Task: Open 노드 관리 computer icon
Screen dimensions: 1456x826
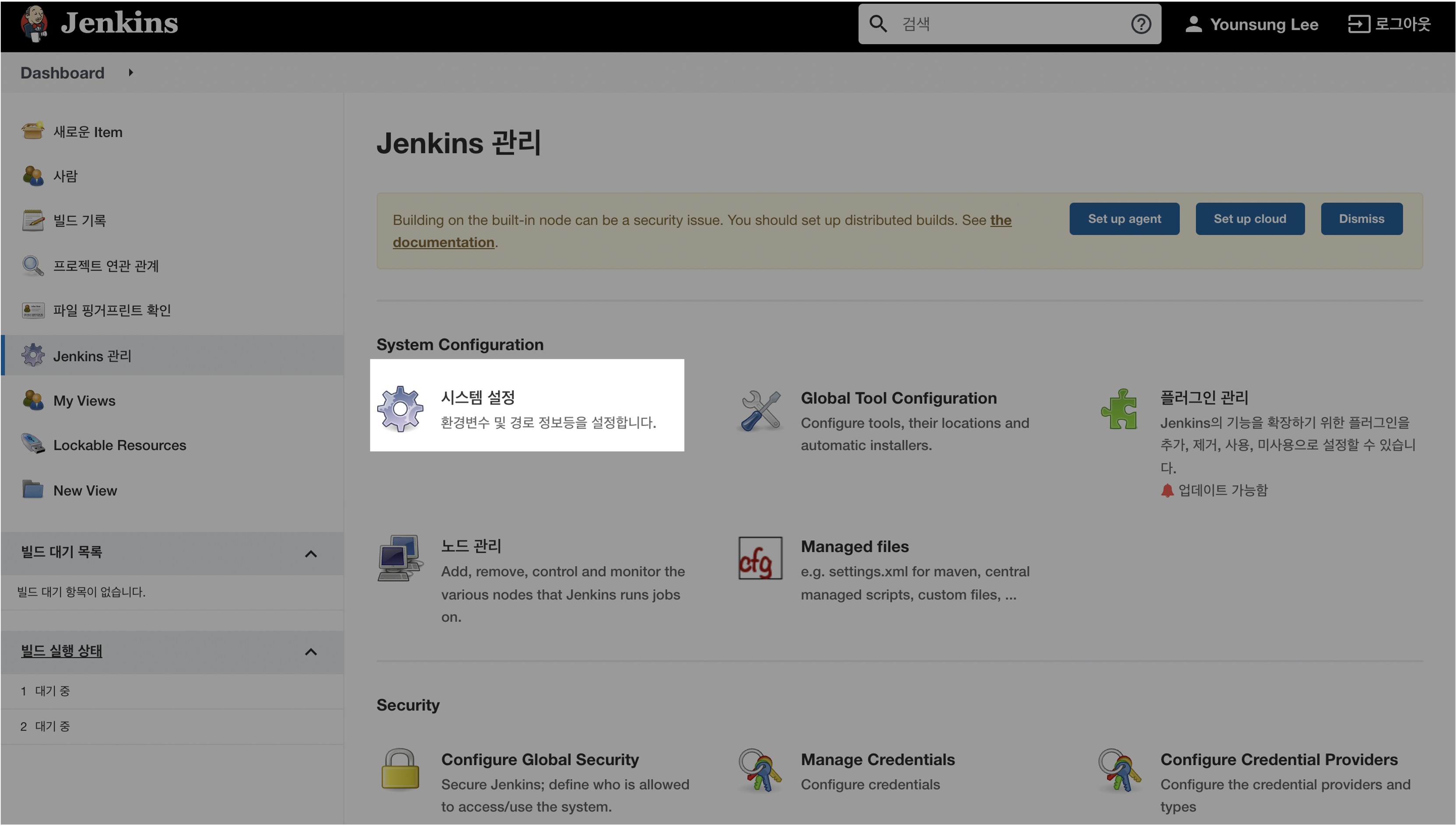Action: click(400, 558)
